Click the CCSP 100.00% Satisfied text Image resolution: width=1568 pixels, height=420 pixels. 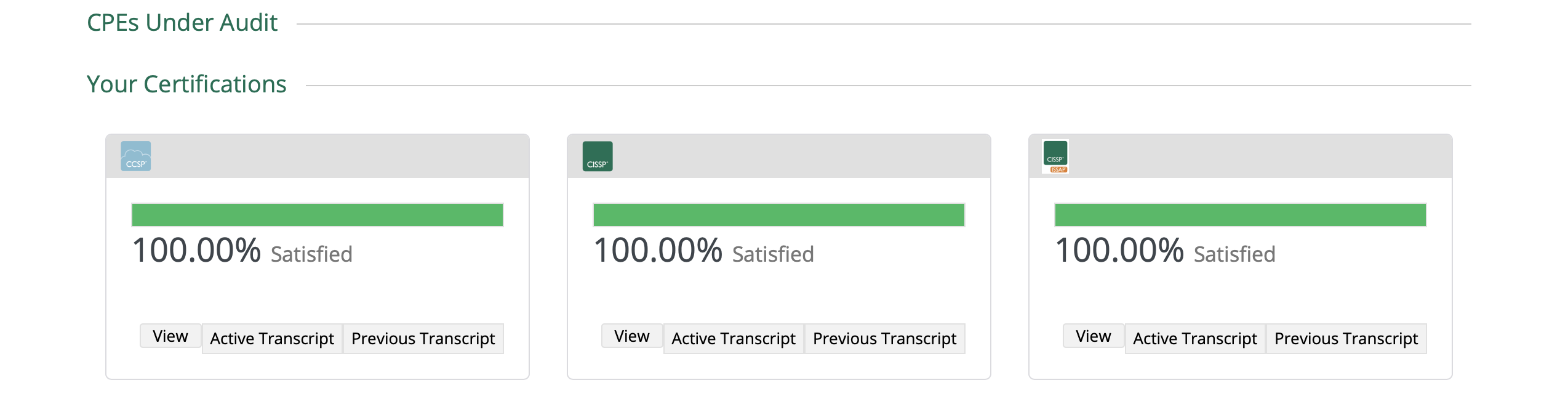(242, 251)
